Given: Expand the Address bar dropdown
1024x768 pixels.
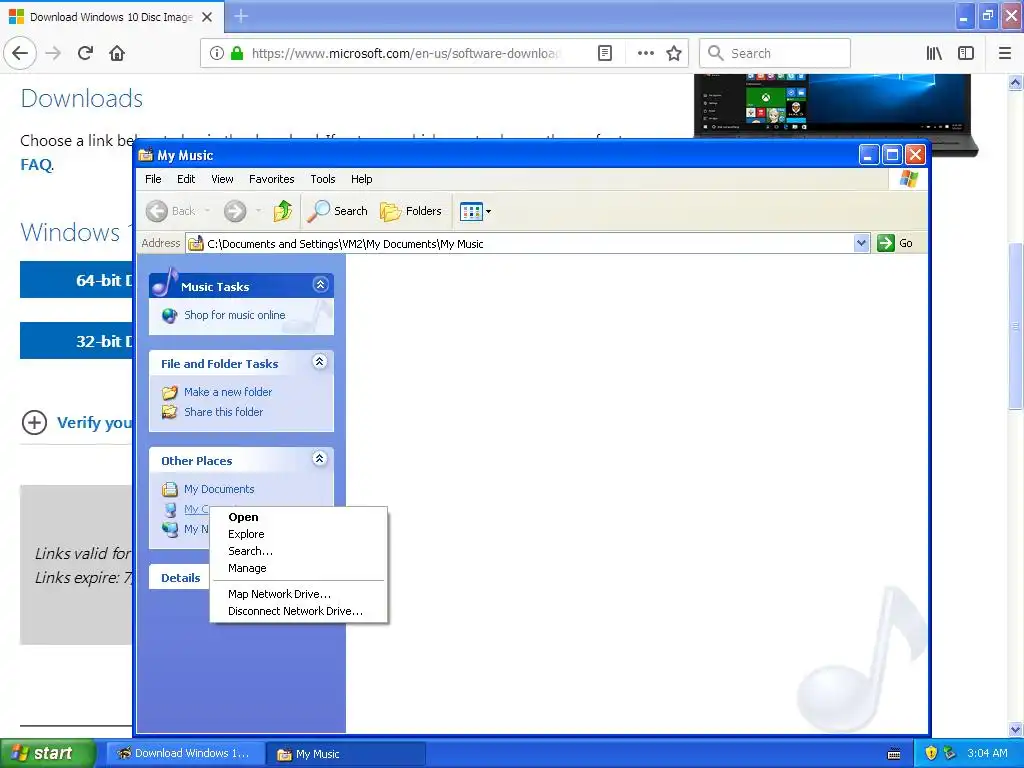Looking at the screenshot, I should [x=861, y=243].
